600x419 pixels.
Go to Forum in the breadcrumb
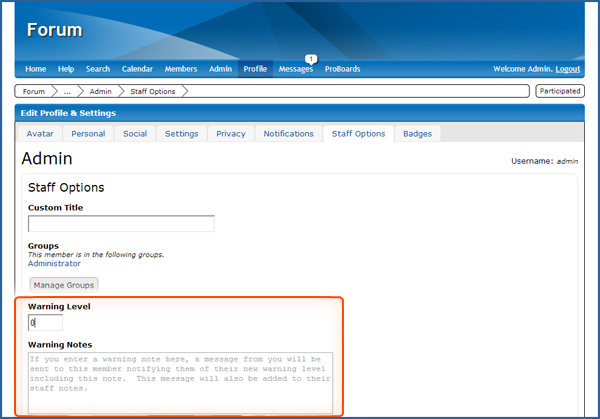34,91
